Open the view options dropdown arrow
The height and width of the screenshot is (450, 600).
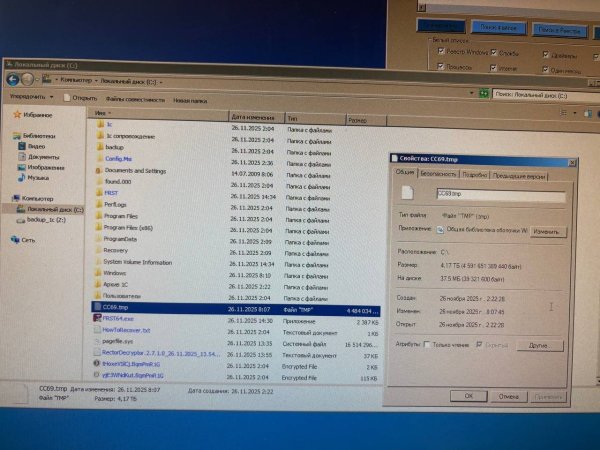(574, 113)
